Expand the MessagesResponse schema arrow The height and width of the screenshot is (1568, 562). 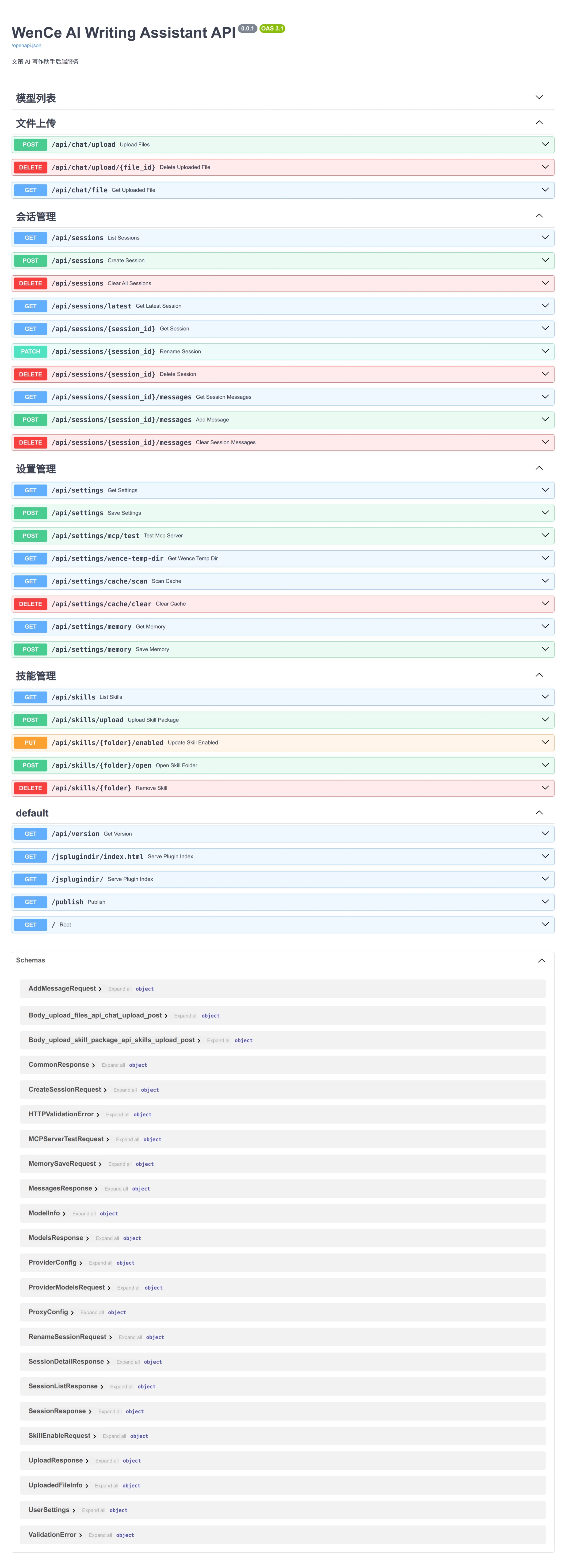pyautogui.click(x=96, y=1189)
